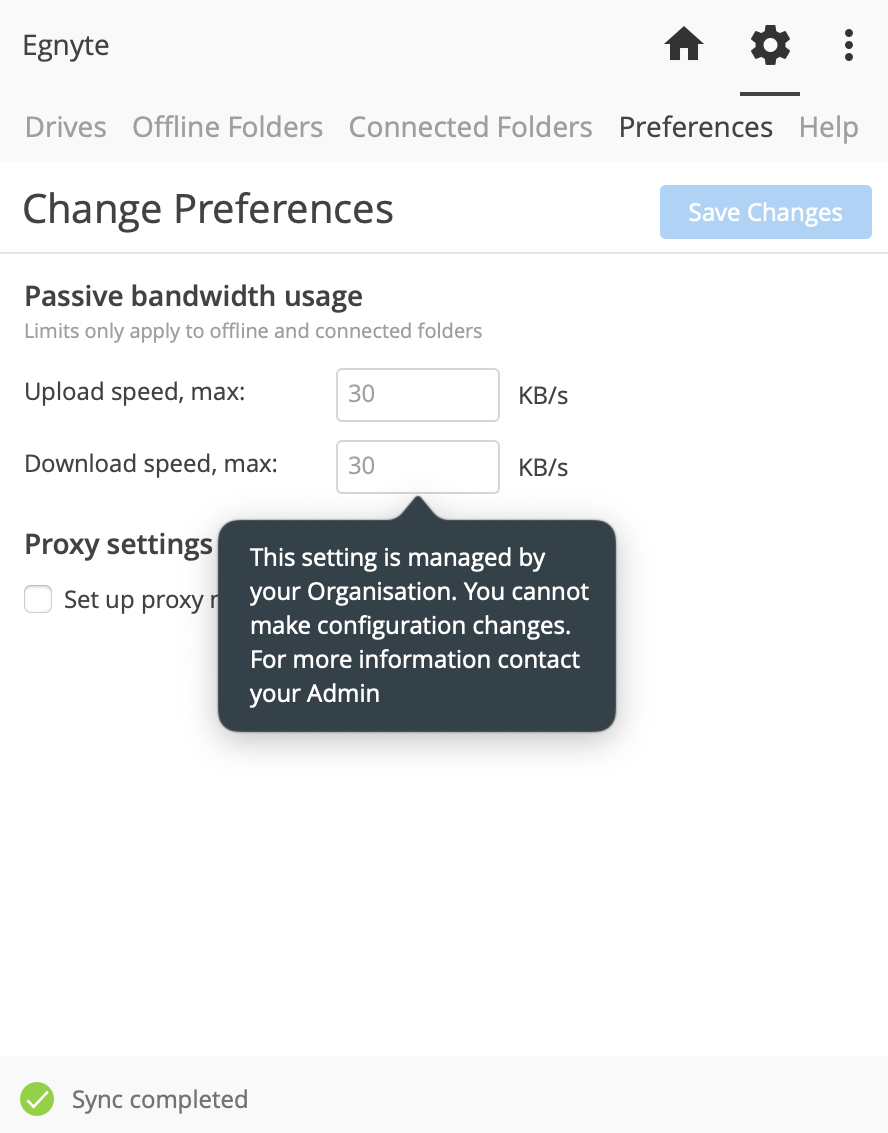Click the Passive bandwidth usage heading
This screenshot has width=888, height=1133.
click(194, 296)
